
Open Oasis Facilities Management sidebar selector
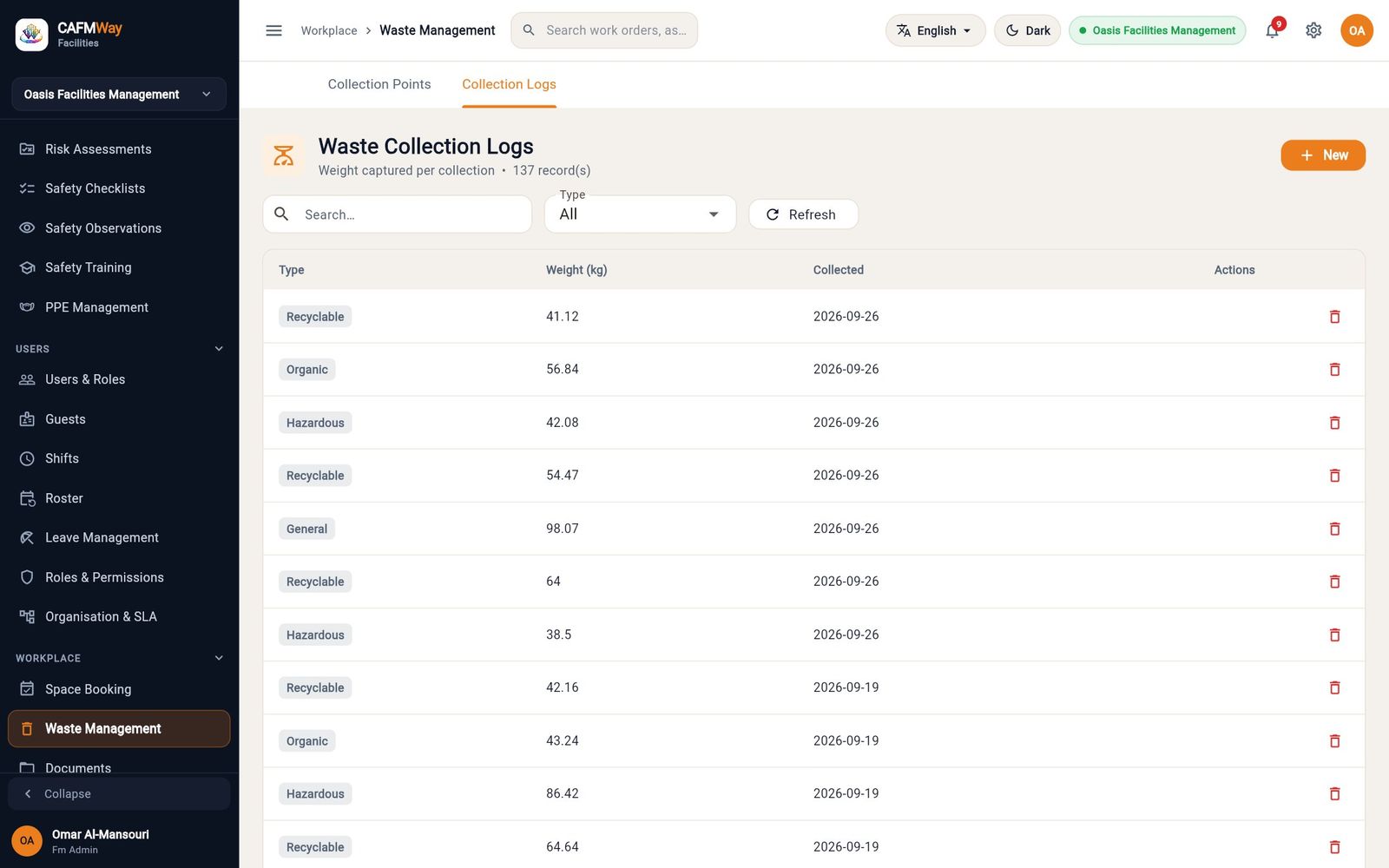tap(119, 94)
